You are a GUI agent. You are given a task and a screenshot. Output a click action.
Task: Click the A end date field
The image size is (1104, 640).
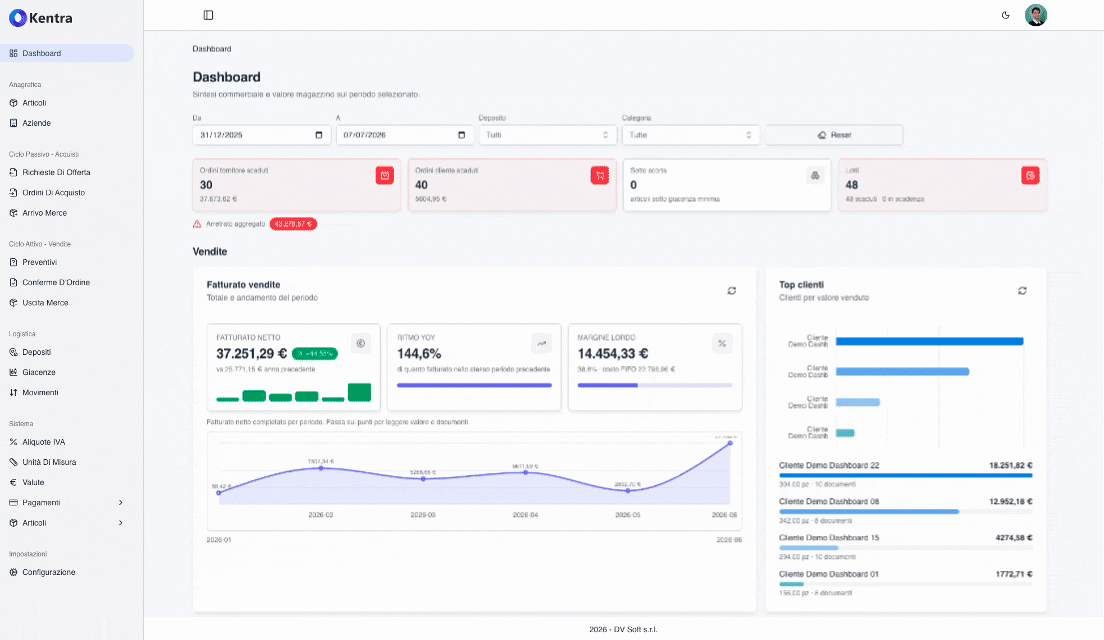pos(404,135)
